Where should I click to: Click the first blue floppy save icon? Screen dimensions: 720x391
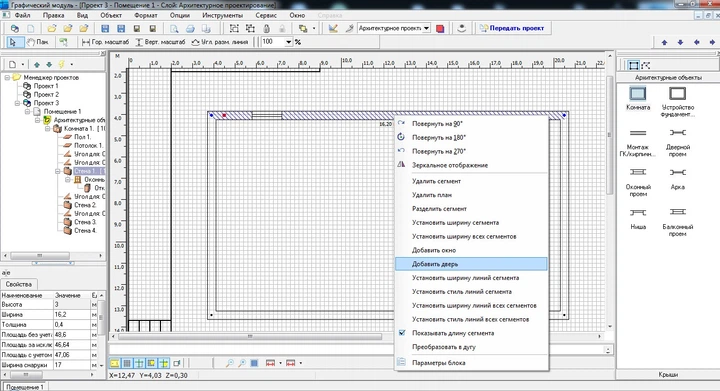105,28
